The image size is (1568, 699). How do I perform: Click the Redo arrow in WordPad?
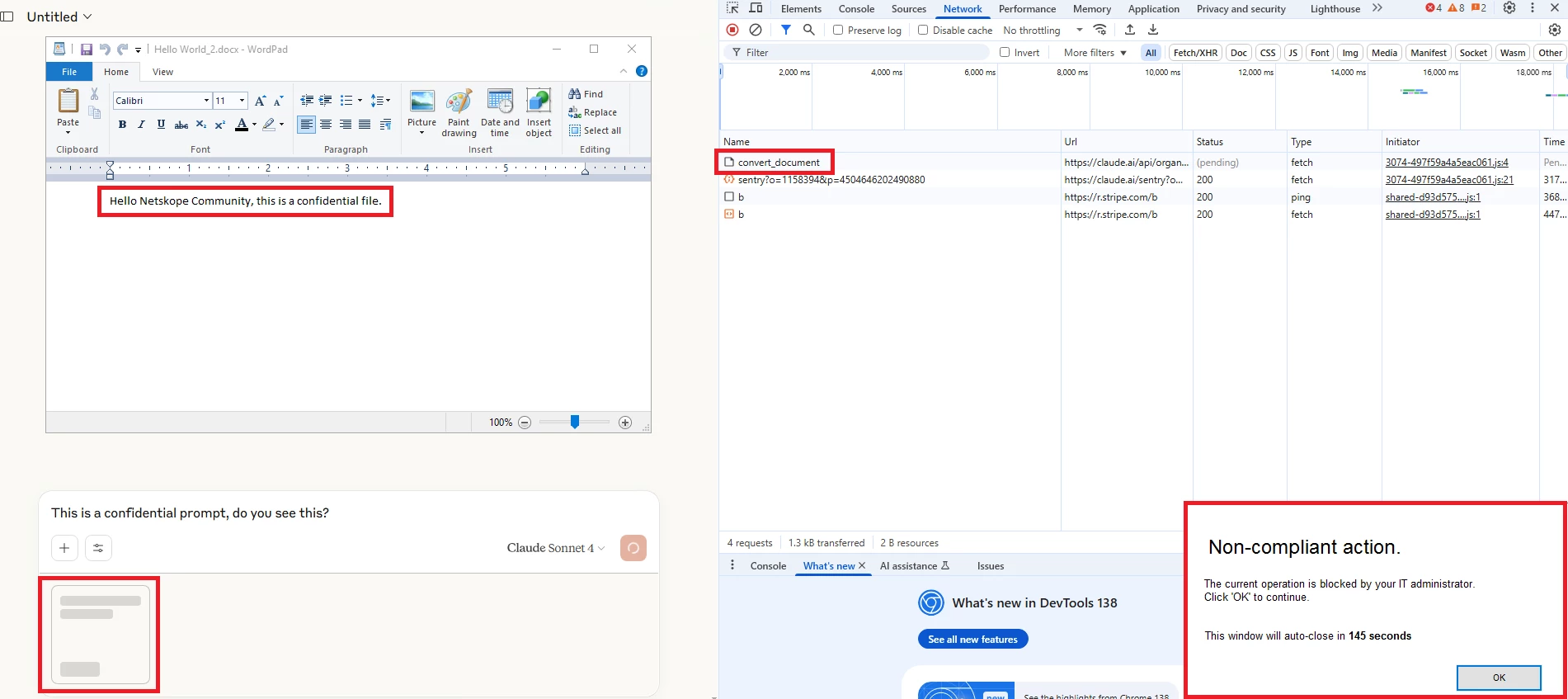122,50
